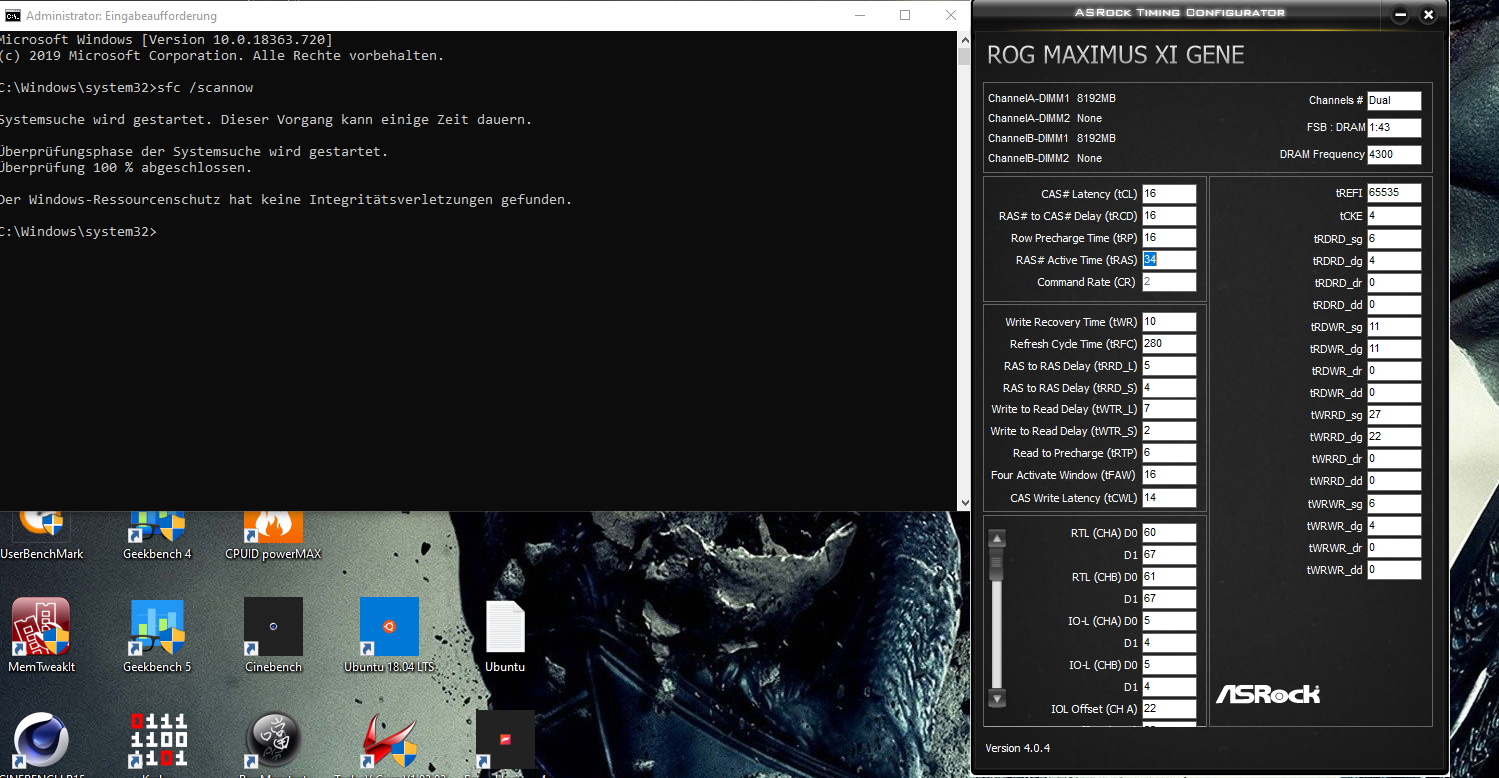The width and height of the screenshot is (1499, 778).
Task: Click the Write Recovery Time (tWR) field
Action: pyautogui.click(x=1169, y=322)
